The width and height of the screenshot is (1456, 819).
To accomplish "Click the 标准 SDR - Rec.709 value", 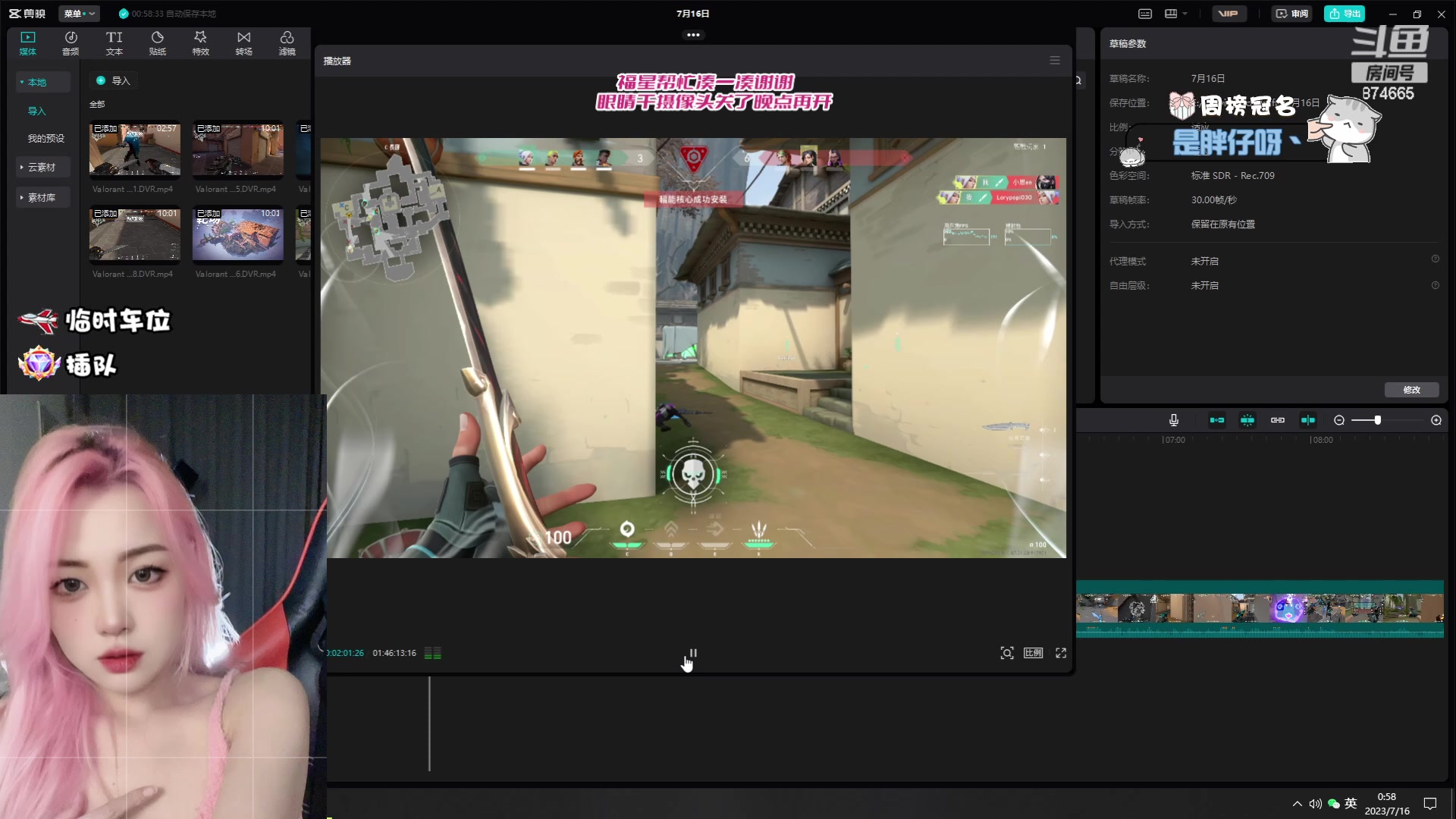I will 1232,176.
